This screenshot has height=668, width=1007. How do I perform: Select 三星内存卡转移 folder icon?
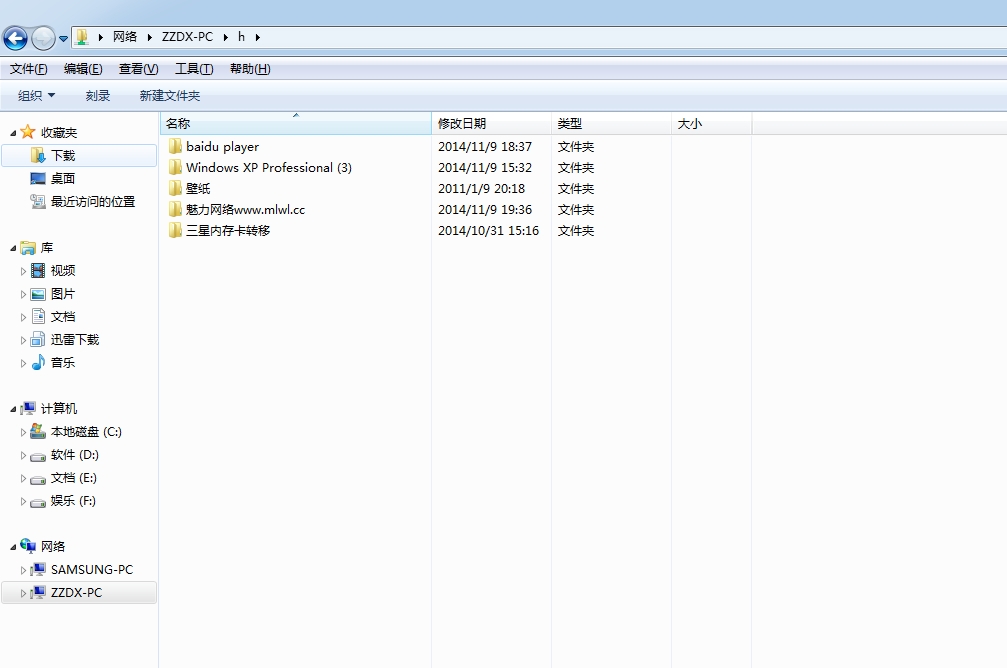click(175, 231)
